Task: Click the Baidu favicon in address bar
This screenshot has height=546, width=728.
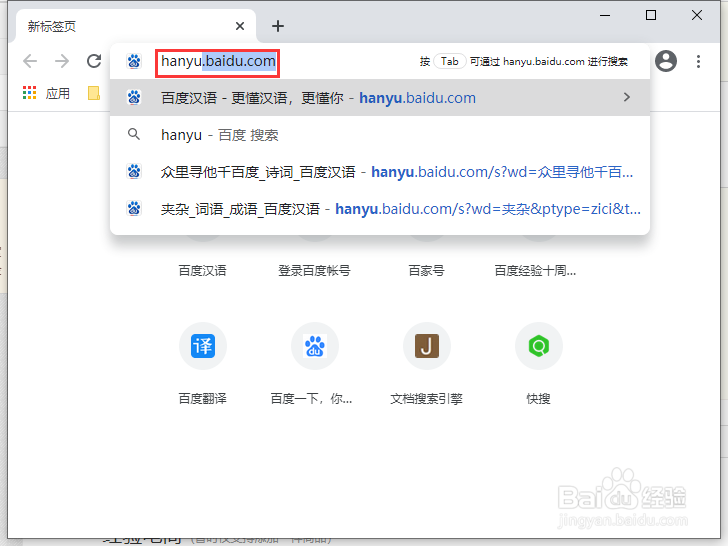Action: 134,61
